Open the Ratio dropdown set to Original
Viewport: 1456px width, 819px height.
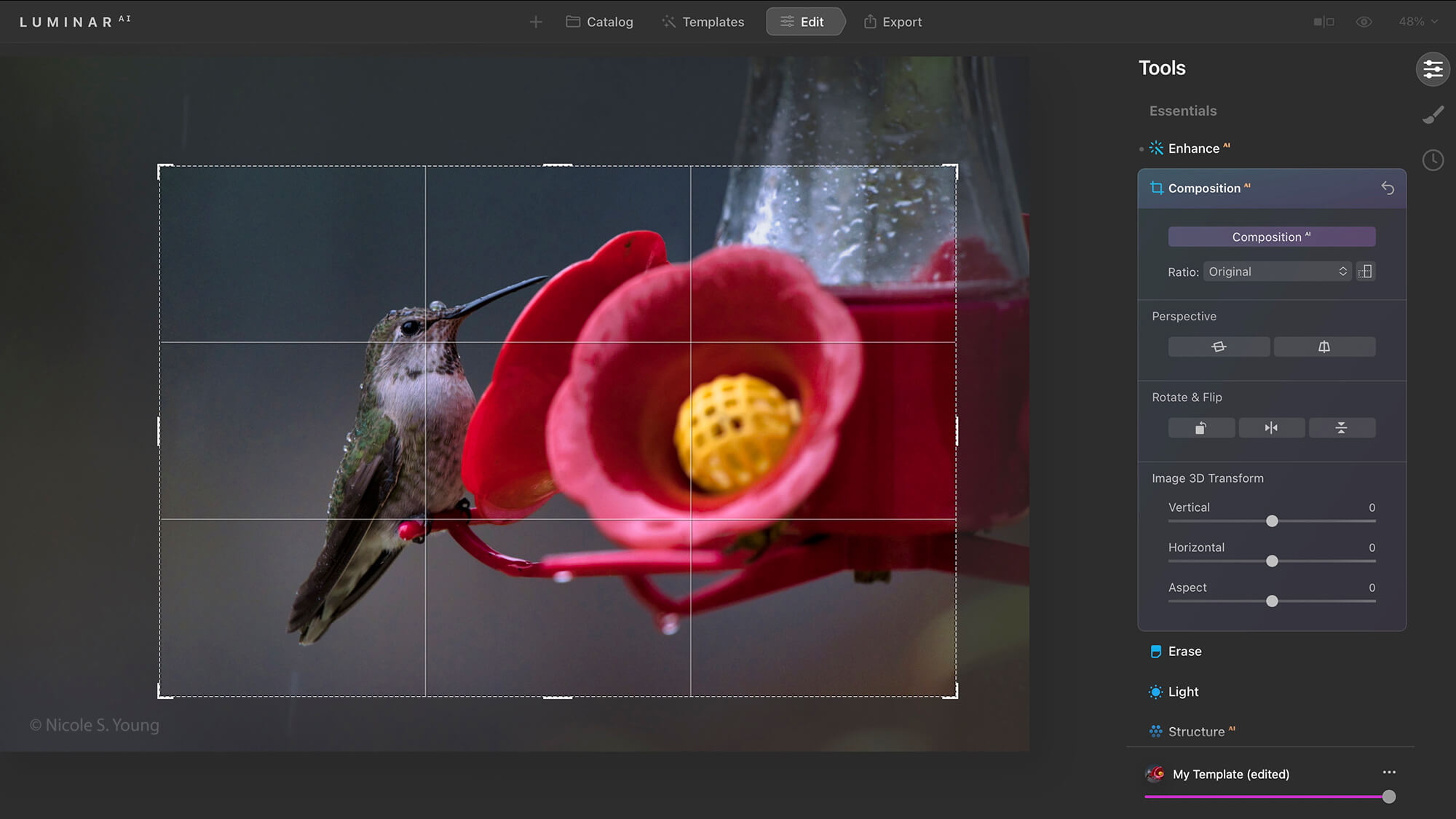click(1277, 272)
